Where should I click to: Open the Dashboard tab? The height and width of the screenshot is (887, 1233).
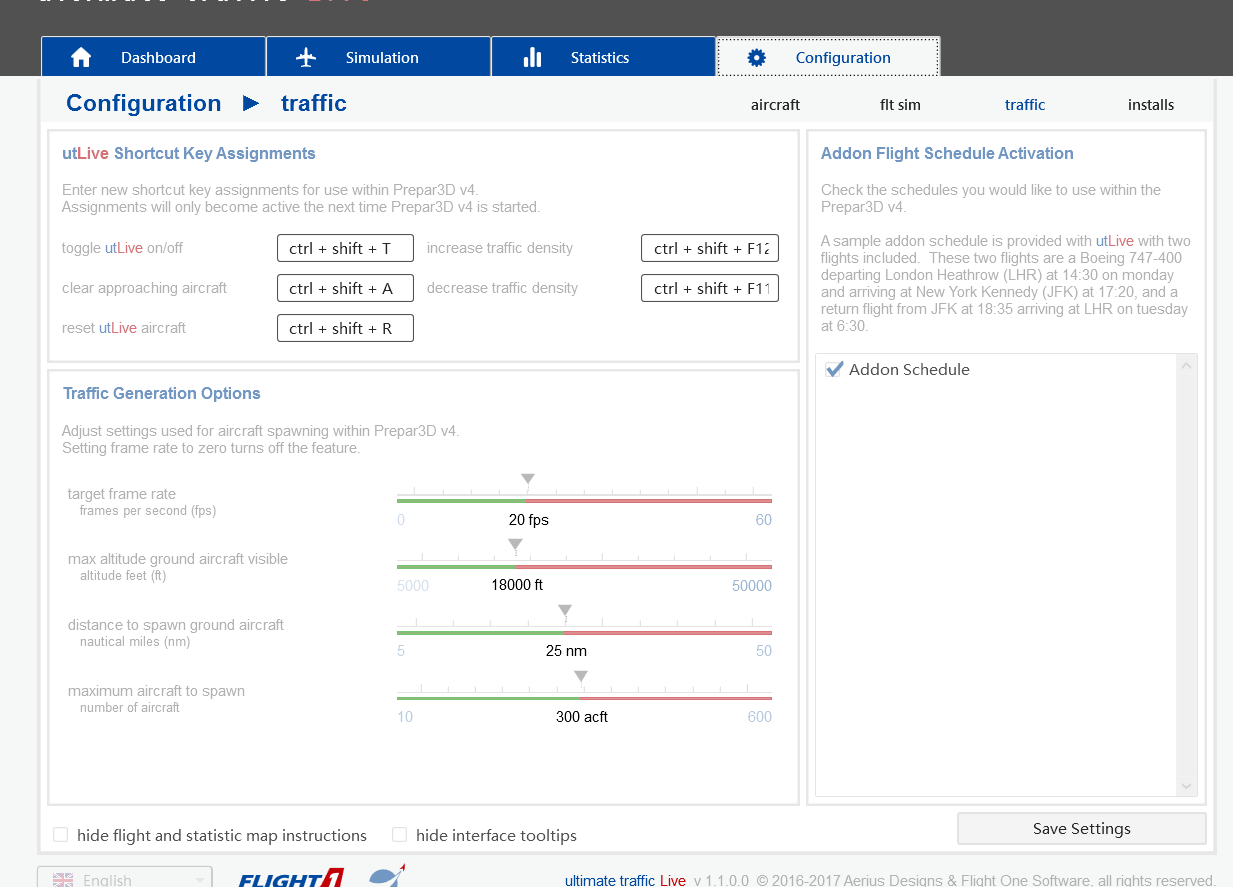(x=153, y=57)
